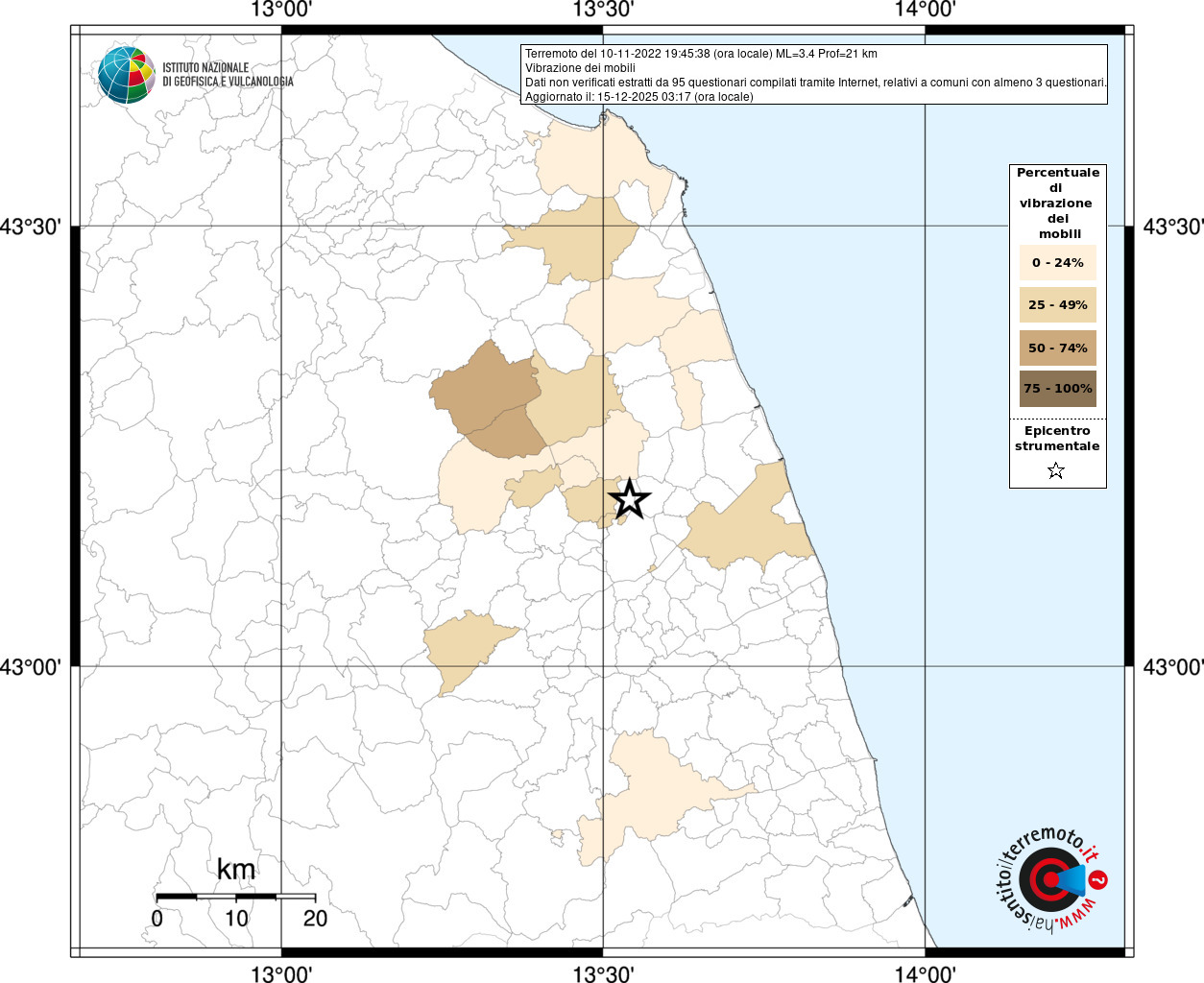Click the 'Percentuale di vibrazione dei mobili' legend title
The image size is (1204, 983).
1057,203
